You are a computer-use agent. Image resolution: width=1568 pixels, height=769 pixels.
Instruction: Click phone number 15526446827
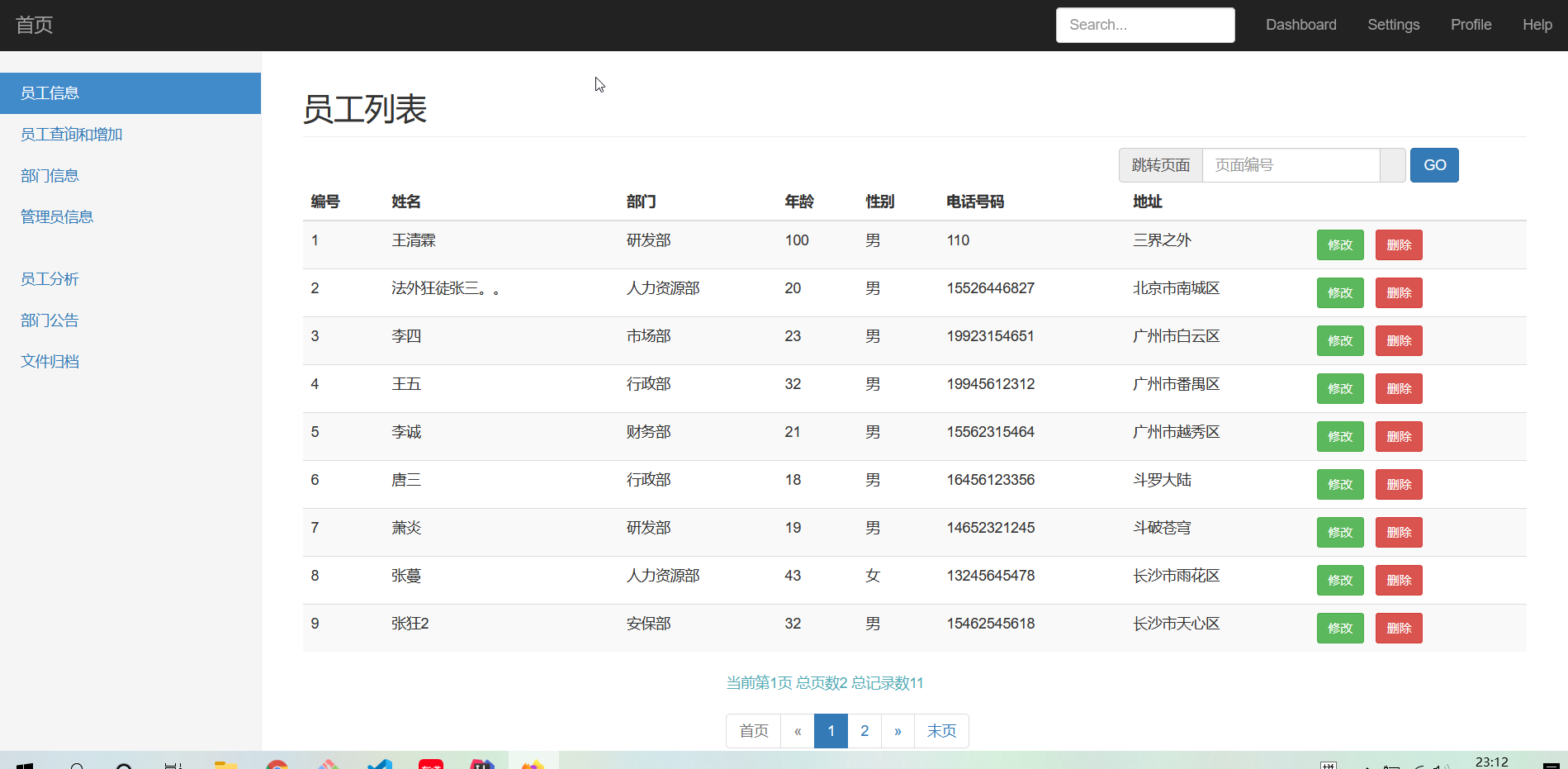pyautogui.click(x=990, y=288)
